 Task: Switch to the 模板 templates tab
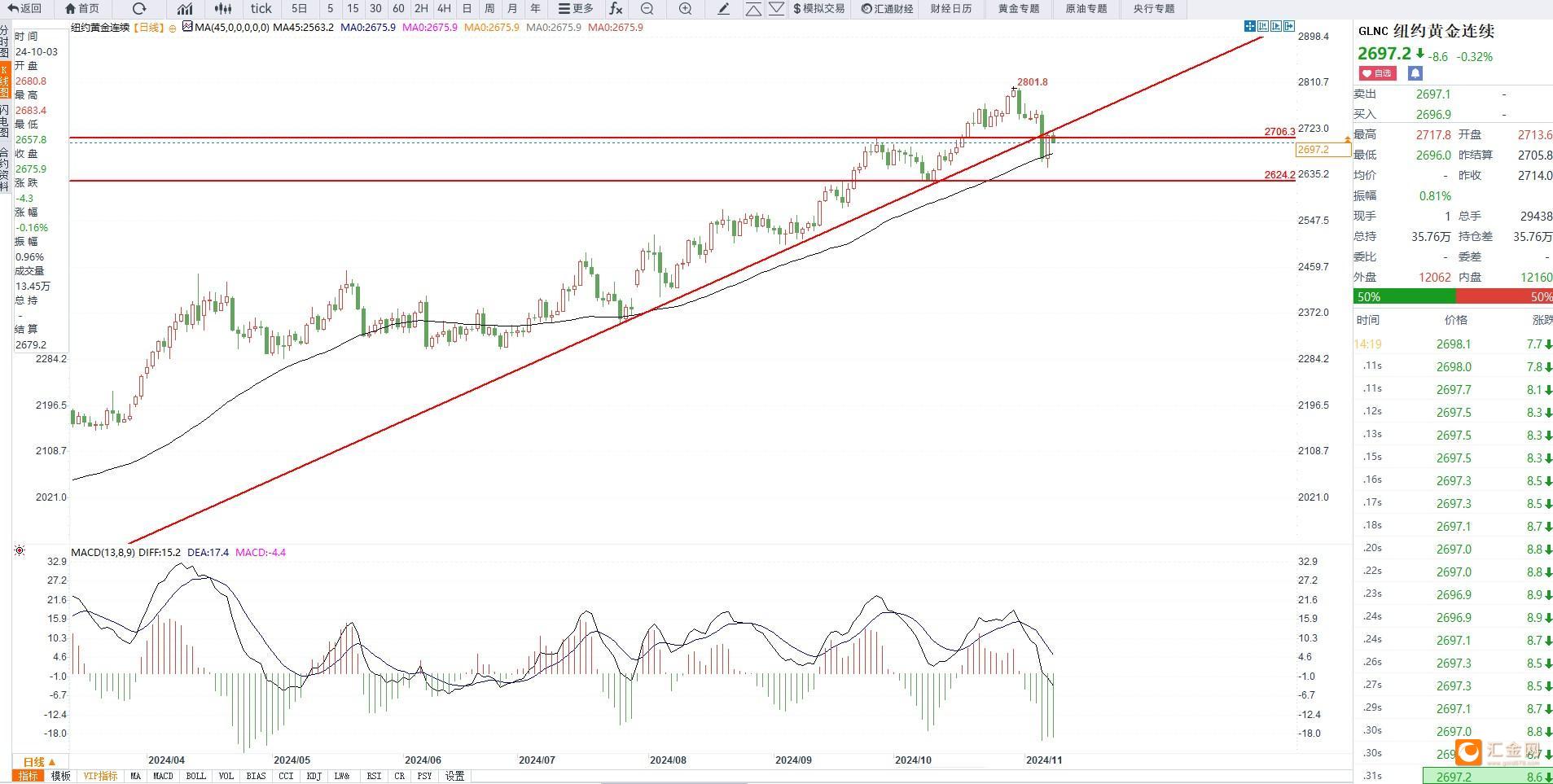tap(60, 777)
